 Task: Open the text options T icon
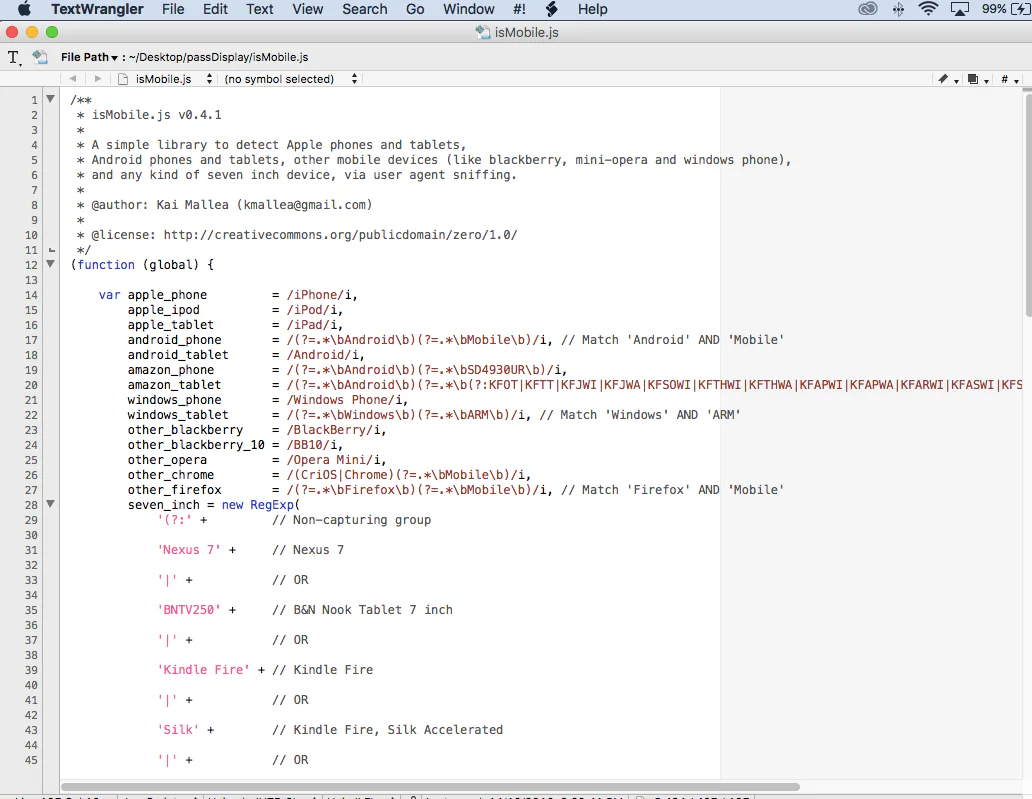coord(14,58)
